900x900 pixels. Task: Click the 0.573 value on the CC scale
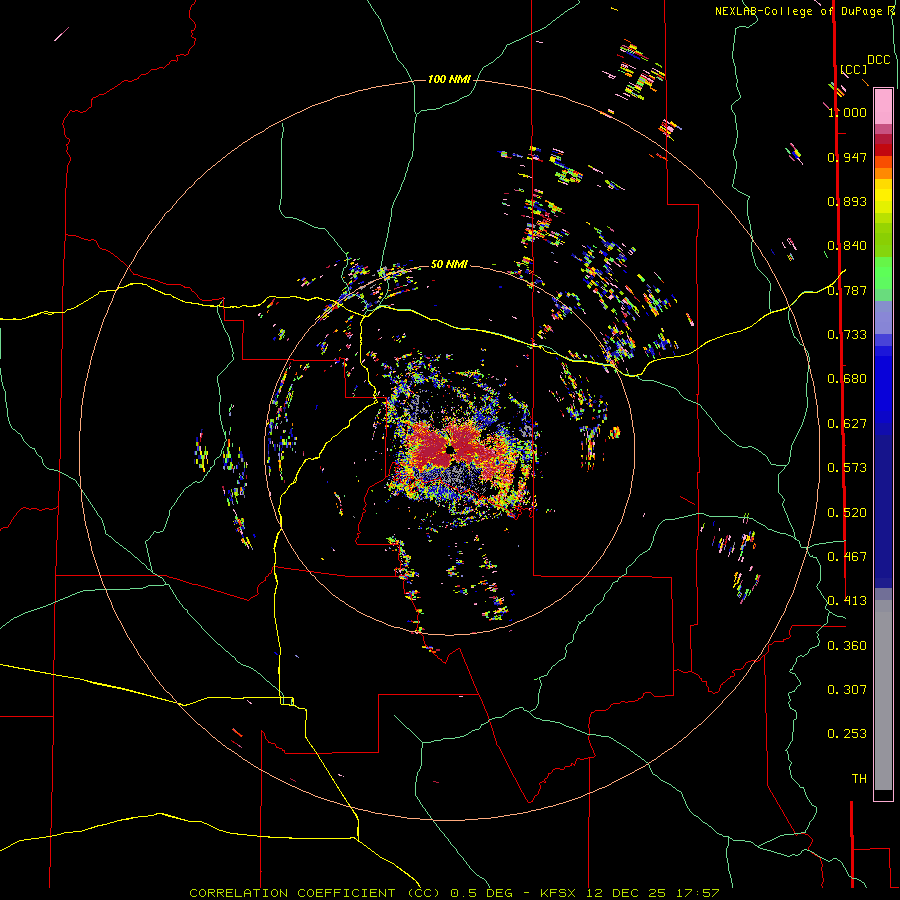tap(847, 468)
